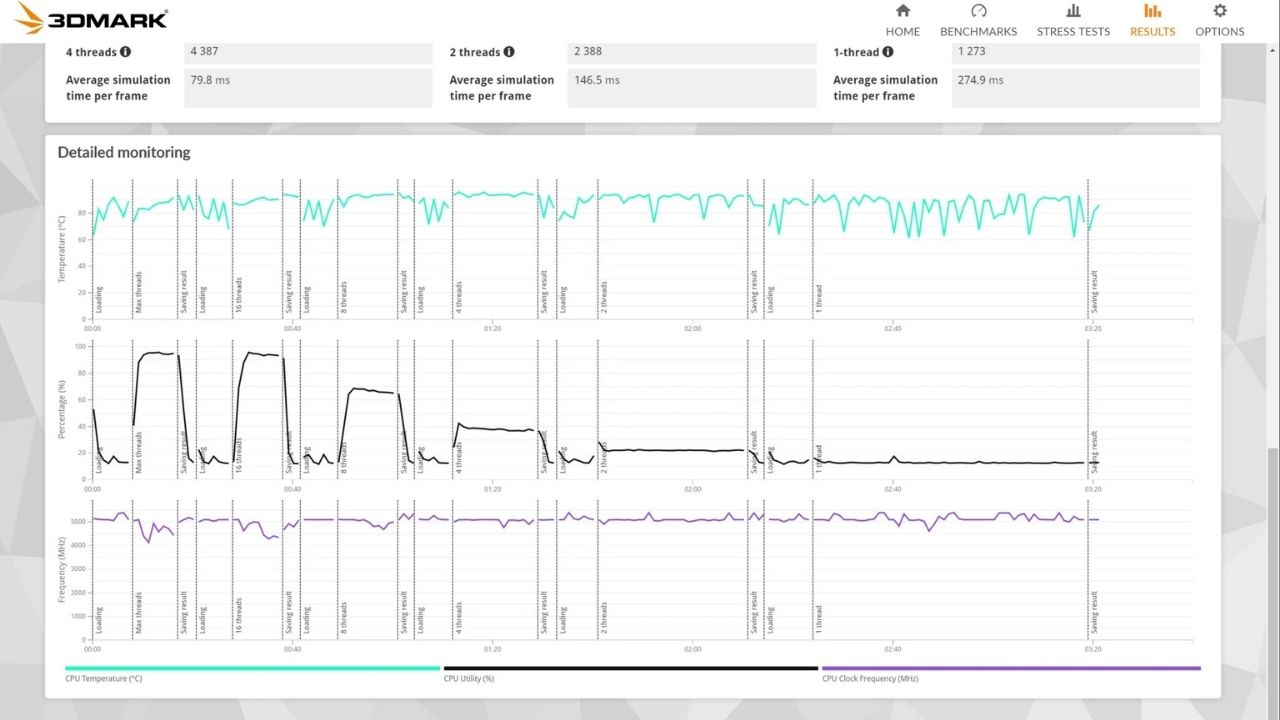Click info icon next to 4 threads
Image resolution: width=1280 pixels, height=720 pixels.
point(126,52)
